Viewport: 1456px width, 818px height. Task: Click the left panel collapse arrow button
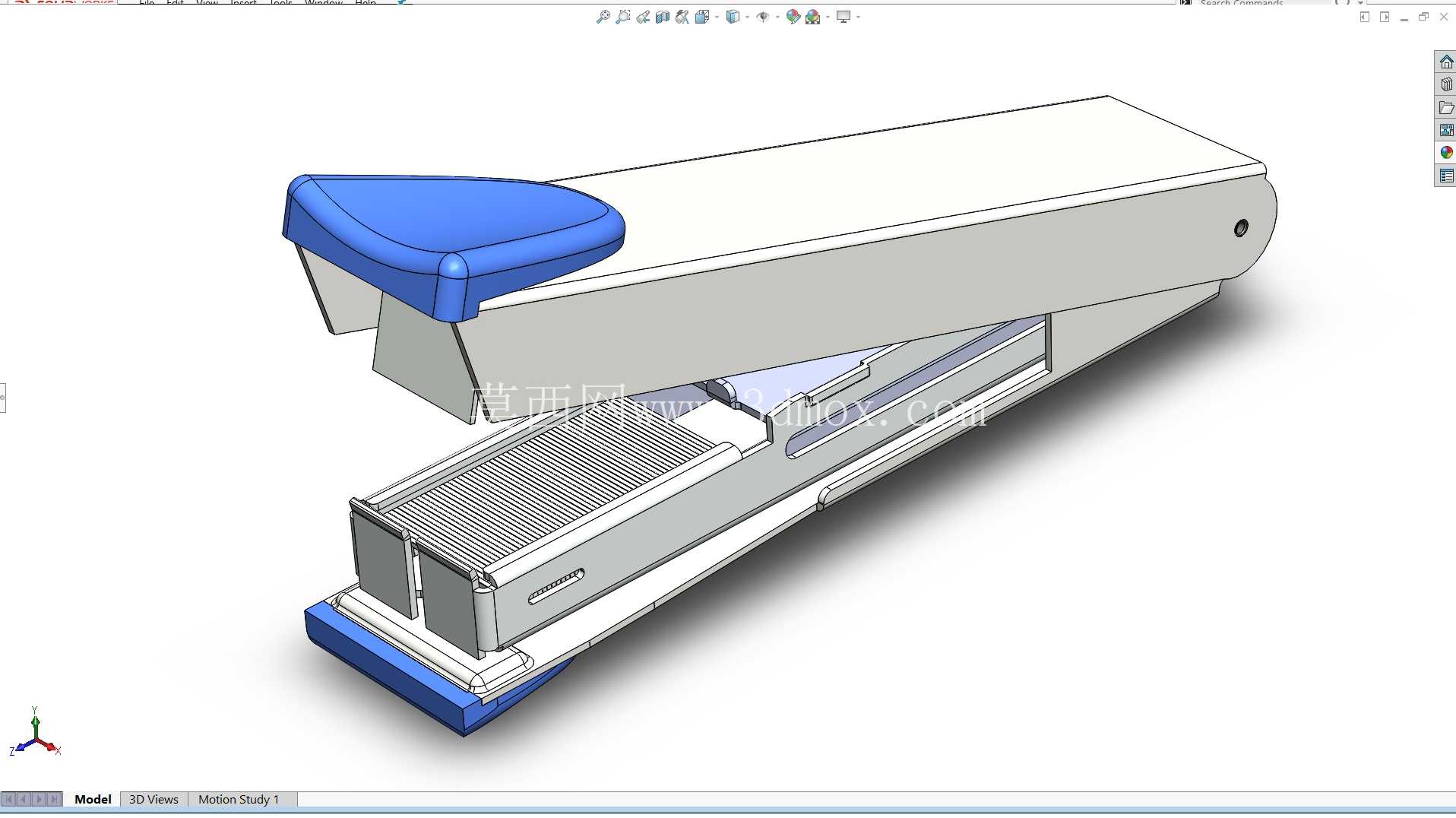(x=1365, y=17)
